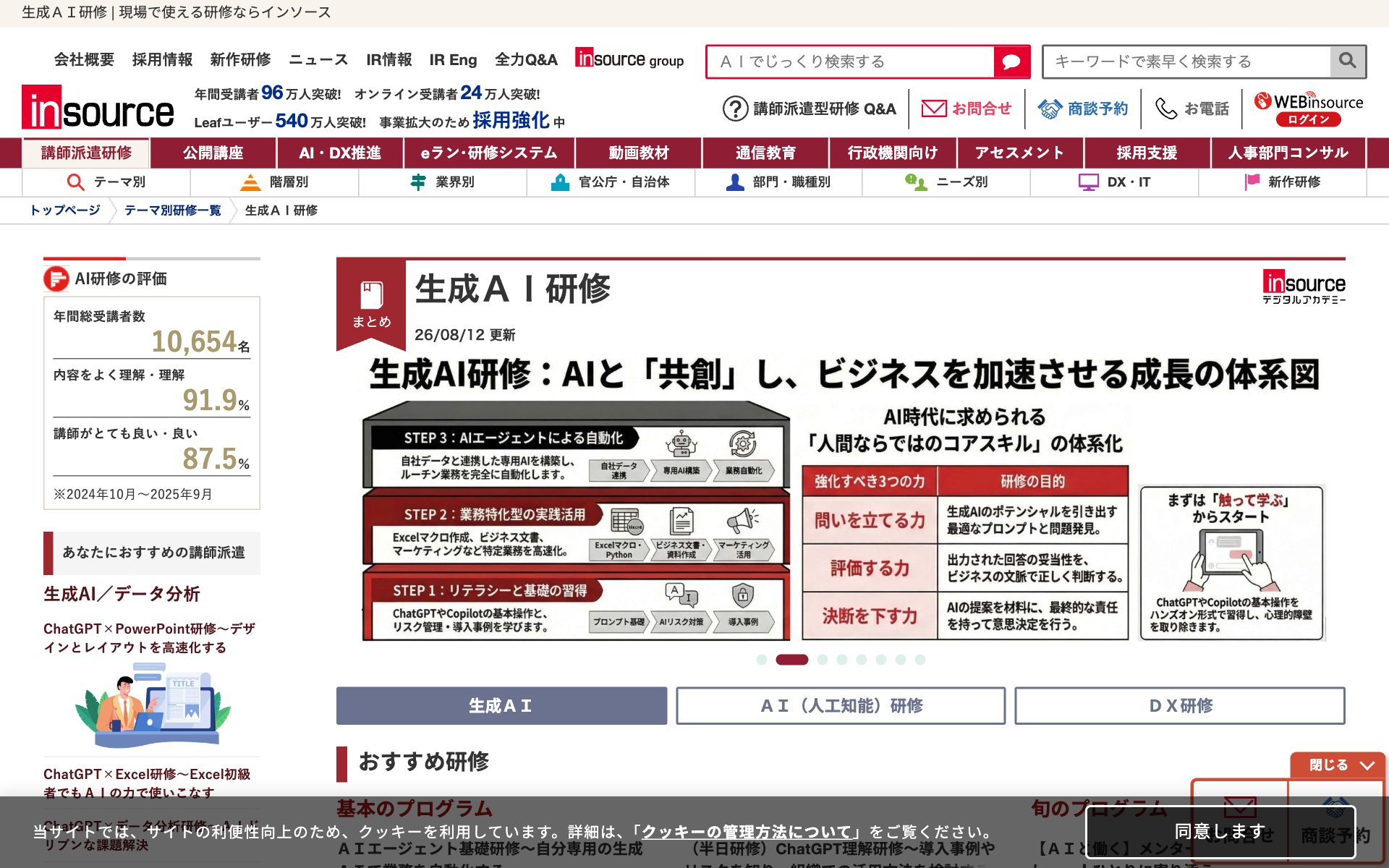Select the first carousel dot
The width and height of the screenshot is (1389, 868).
[761, 660]
